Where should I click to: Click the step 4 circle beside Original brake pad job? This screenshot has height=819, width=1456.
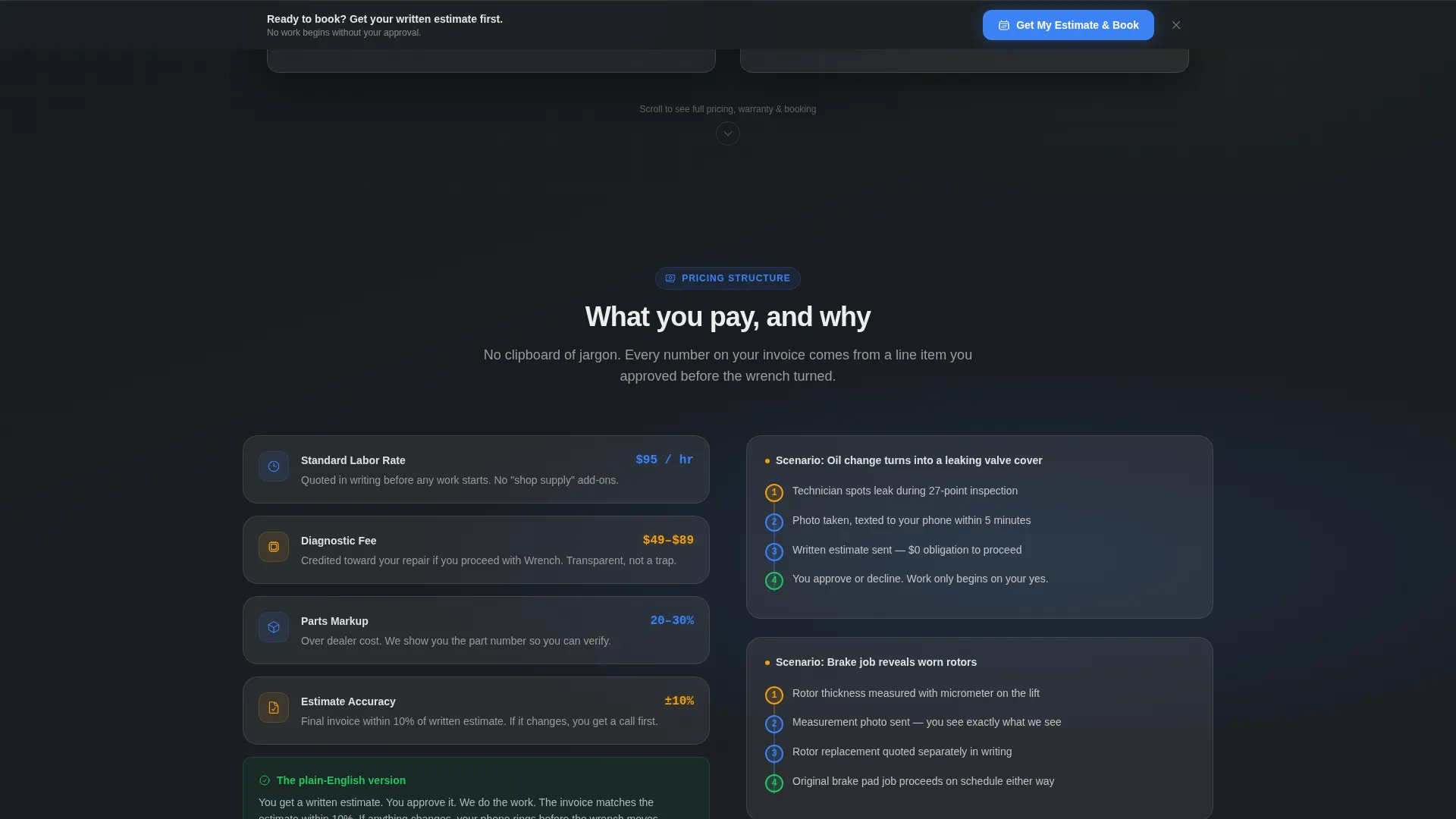774,783
